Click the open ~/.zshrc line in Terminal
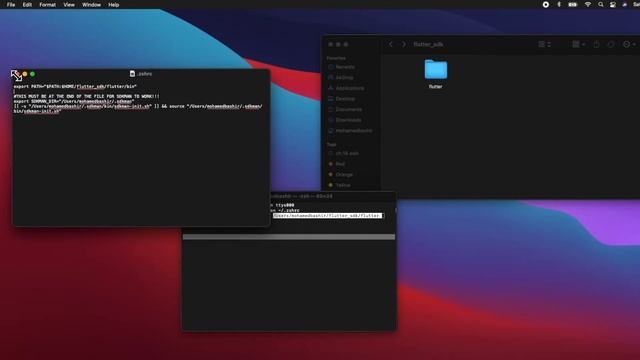This screenshot has width=640, height=360. pyautogui.click(x=284, y=210)
